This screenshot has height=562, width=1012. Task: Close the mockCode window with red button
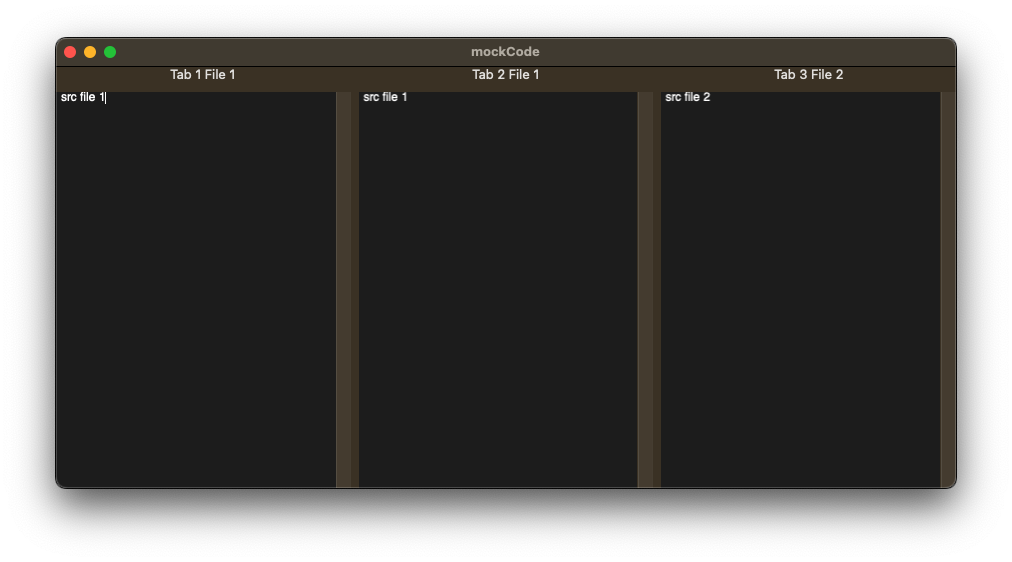70,52
